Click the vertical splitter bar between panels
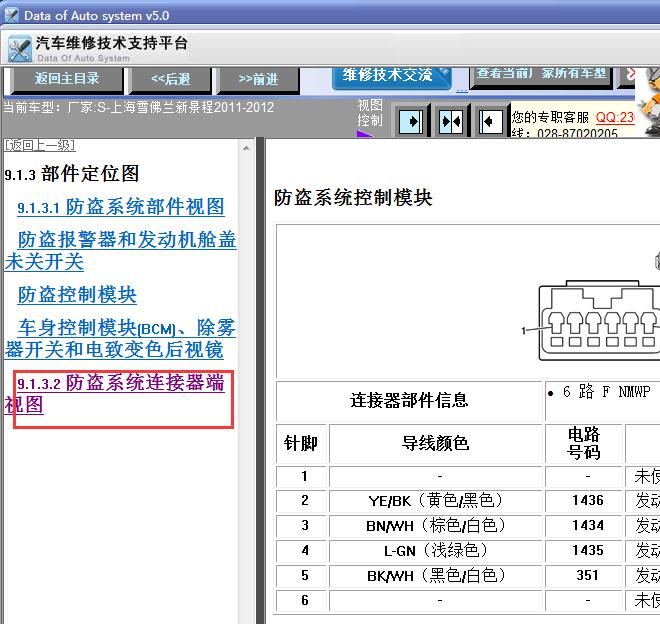 tap(261, 381)
